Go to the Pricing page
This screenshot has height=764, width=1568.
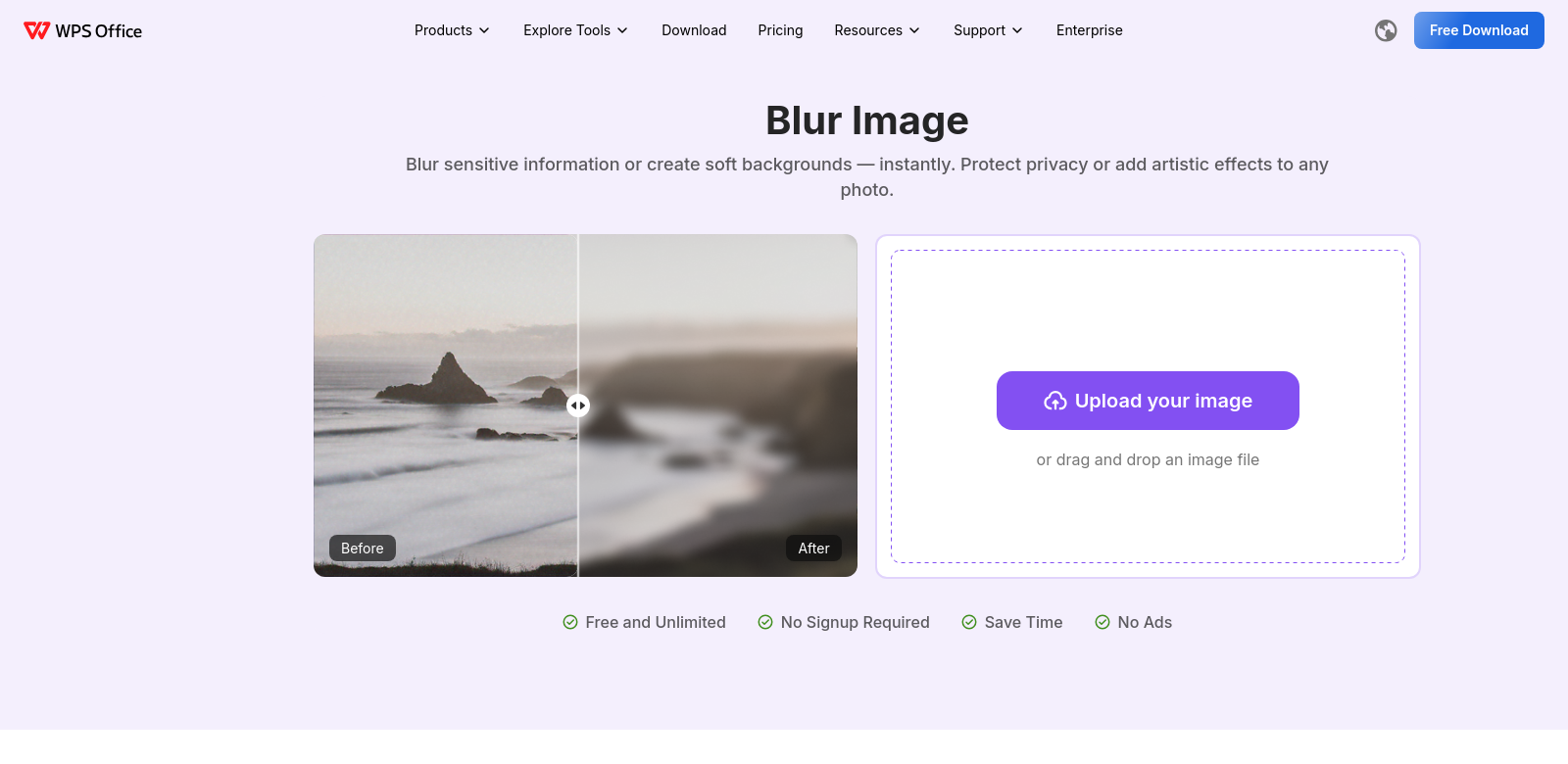click(x=780, y=30)
